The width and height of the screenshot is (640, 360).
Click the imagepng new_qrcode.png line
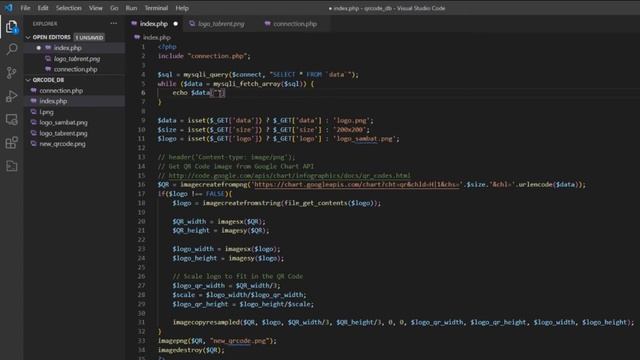click(x=217, y=341)
